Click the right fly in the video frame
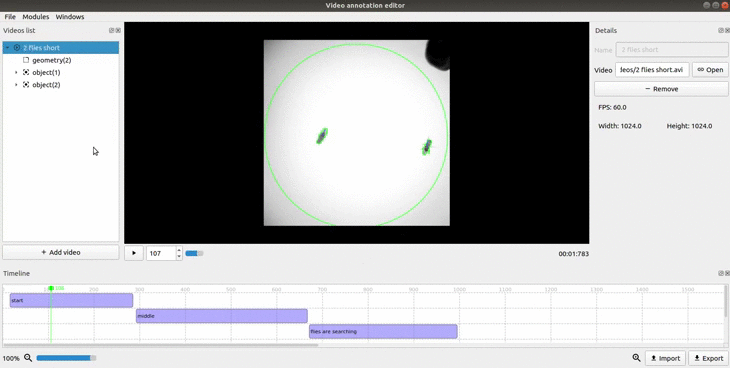 click(427, 146)
